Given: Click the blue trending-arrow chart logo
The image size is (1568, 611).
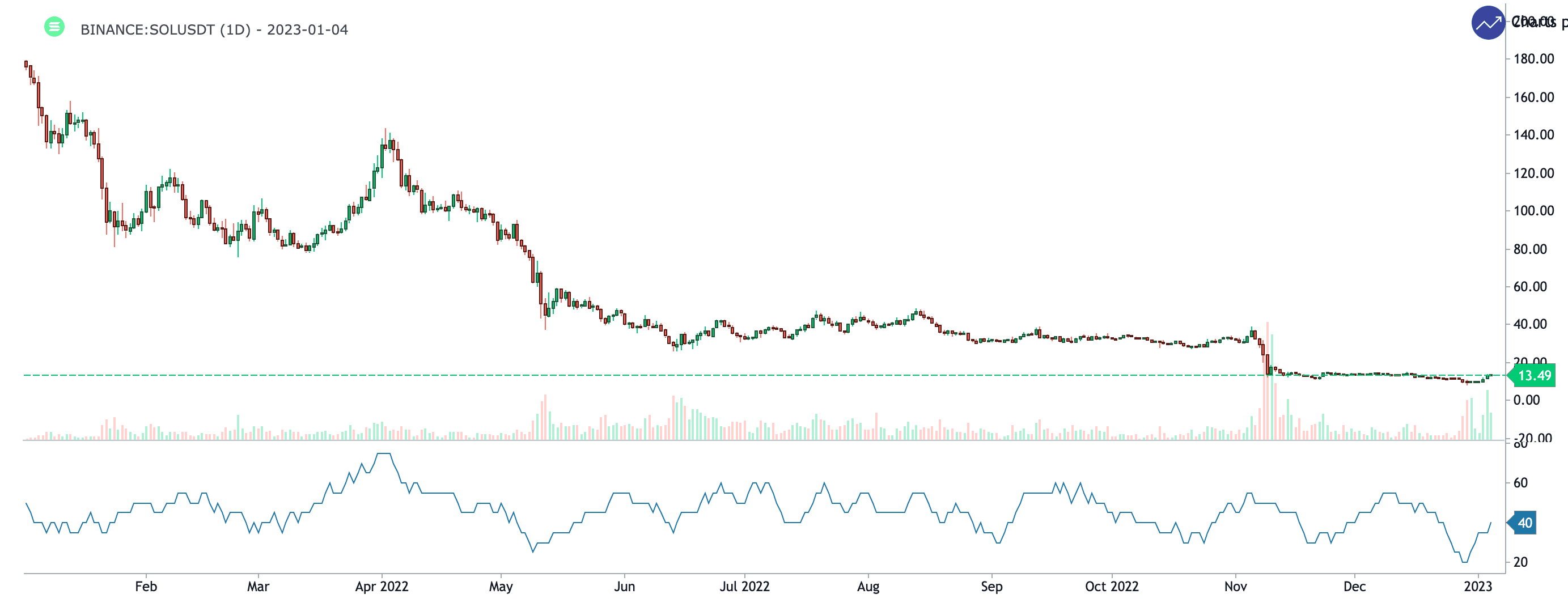Looking at the screenshot, I should 1487,23.
